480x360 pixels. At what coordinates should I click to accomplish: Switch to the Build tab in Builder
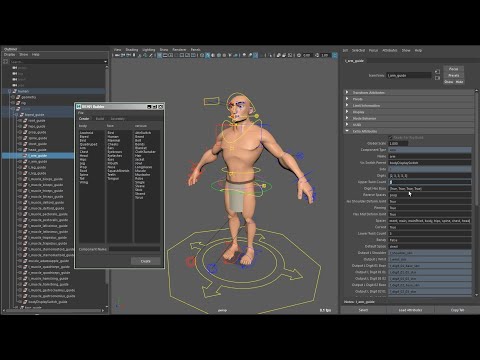[100, 119]
